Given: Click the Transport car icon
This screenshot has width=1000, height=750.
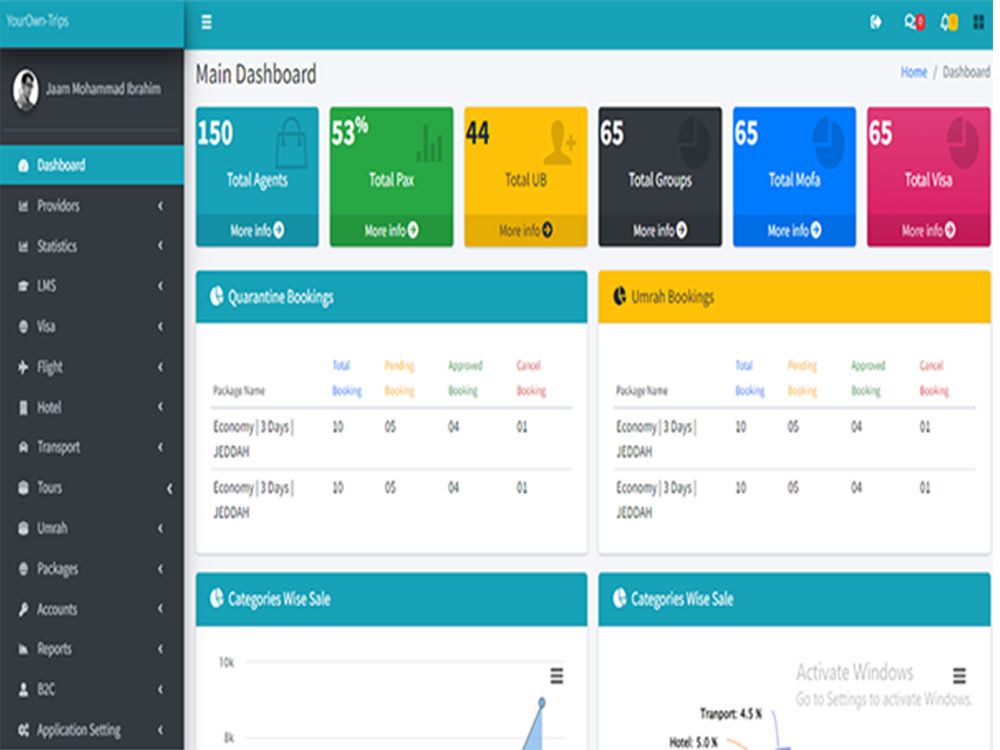Looking at the screenshot, I should [x=23, y=447].
